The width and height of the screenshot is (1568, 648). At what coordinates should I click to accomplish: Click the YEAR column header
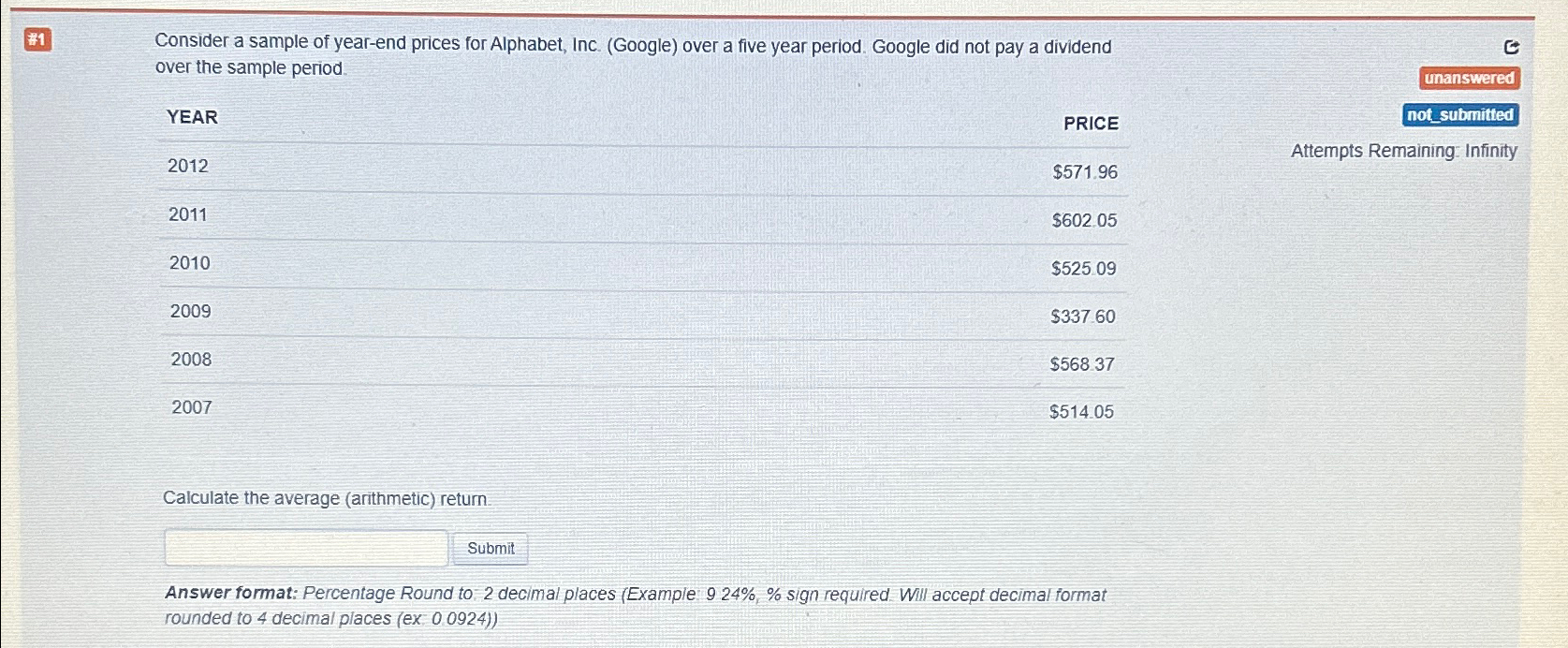[x=192, y=117]
